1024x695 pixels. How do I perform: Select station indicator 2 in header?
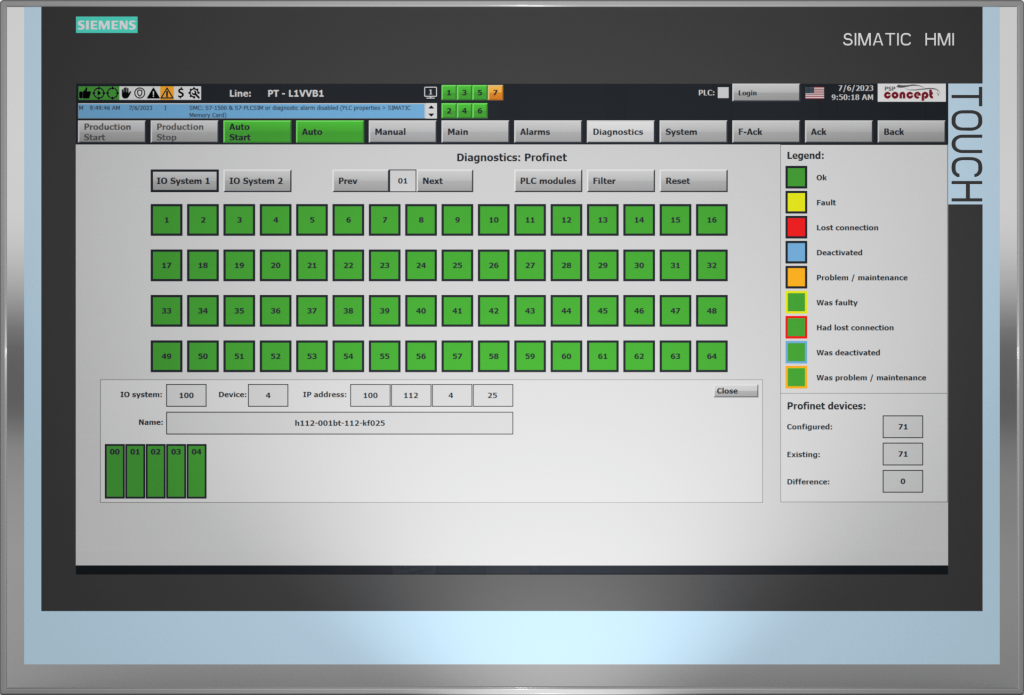tap(449, 110)
